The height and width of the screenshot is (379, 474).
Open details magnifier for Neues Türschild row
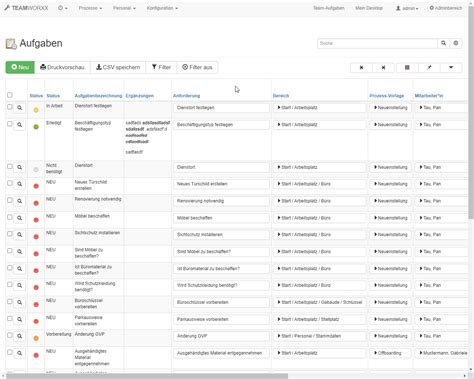tap(20, 184)
